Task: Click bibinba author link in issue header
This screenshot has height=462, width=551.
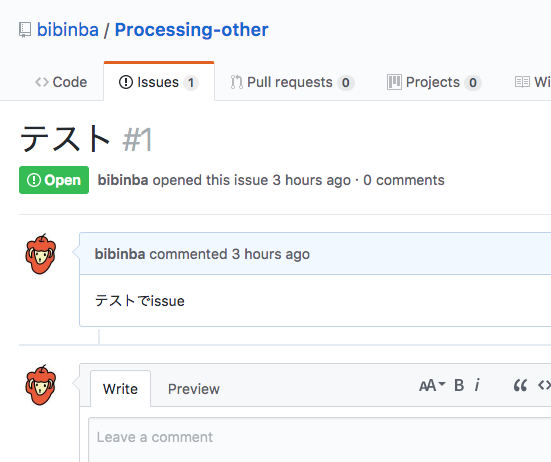Action: [x=123, y=180]
